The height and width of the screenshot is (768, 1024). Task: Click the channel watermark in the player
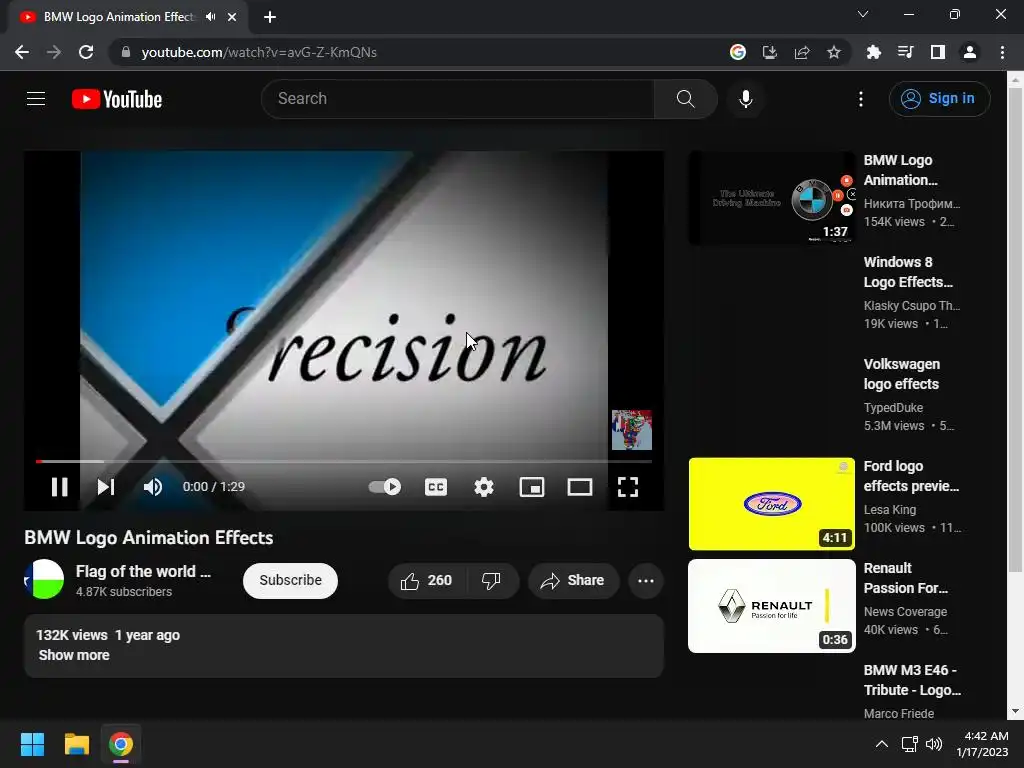point(632,430)
